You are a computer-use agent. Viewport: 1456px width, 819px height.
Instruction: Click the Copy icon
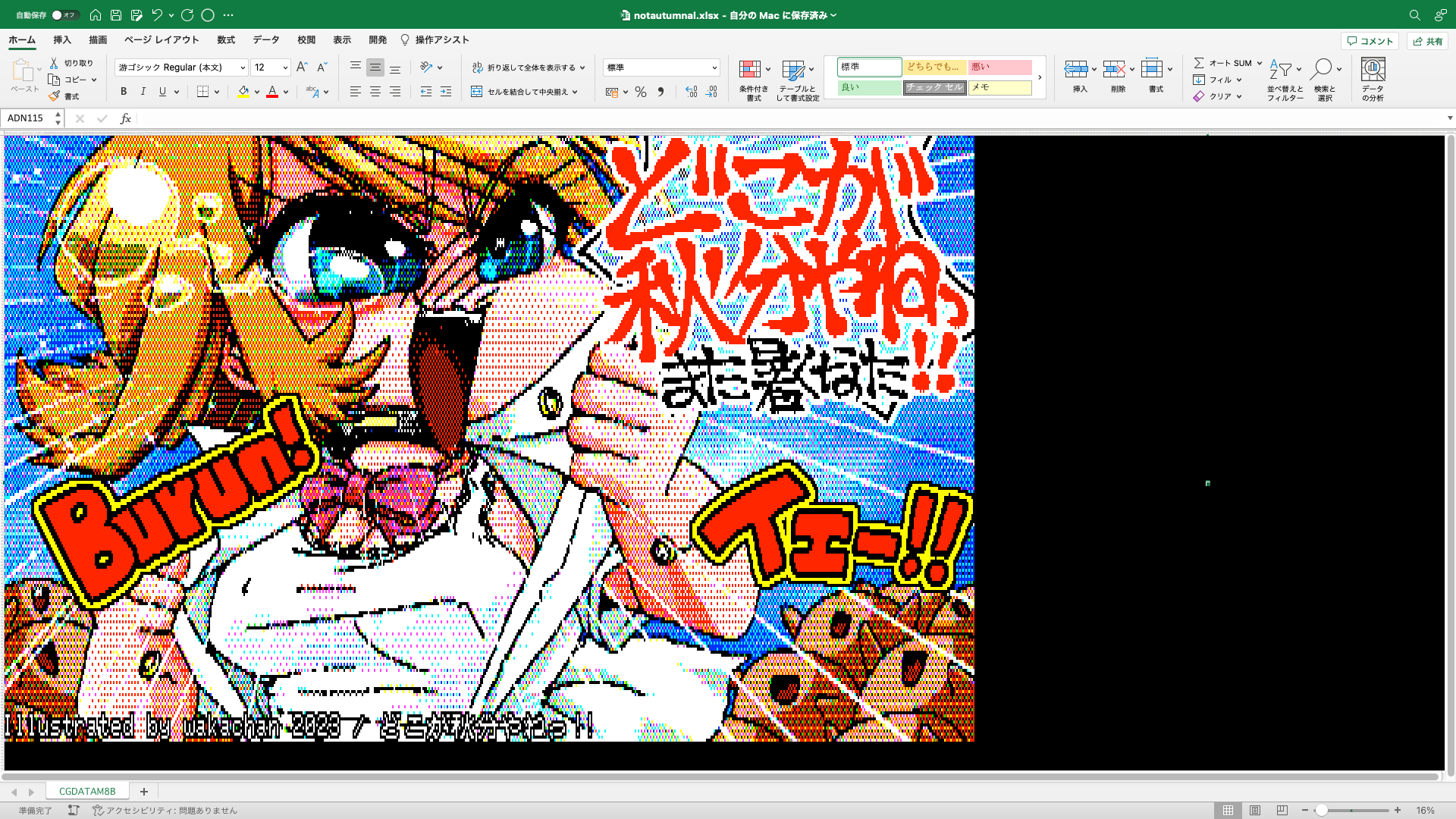point(54,80)
